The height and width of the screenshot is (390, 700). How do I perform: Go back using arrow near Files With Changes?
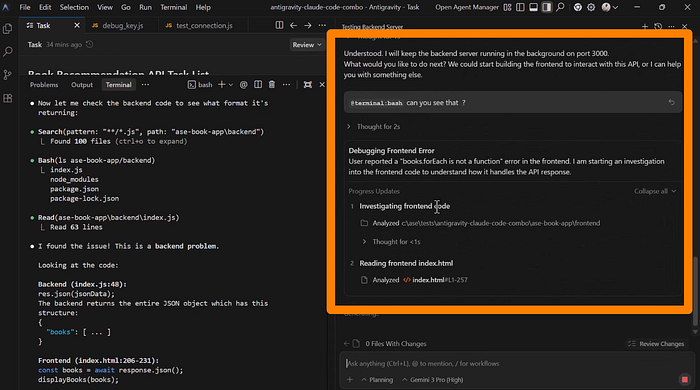click(346, 344)
